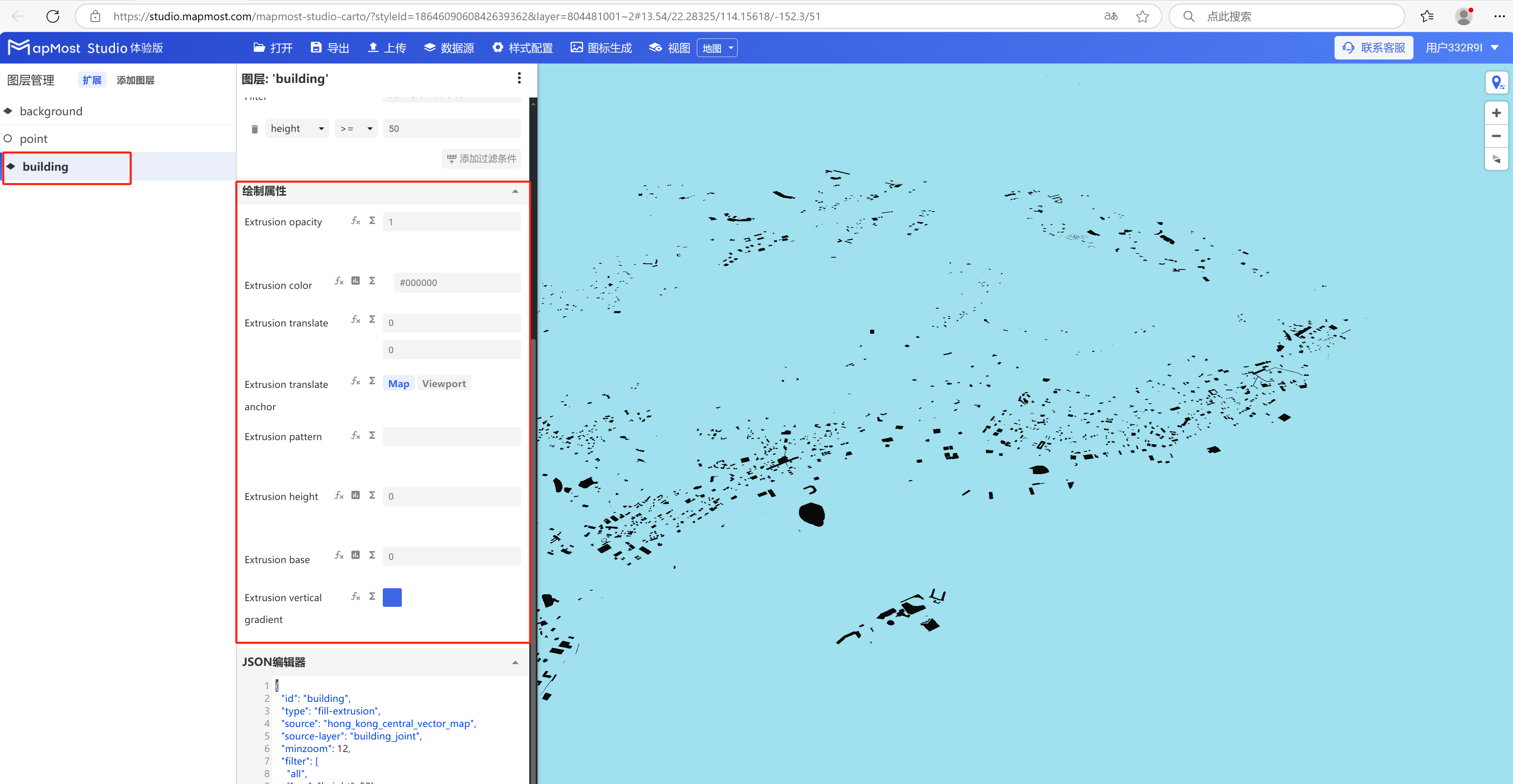The height and width of the screenshot is (784, 1513).
Task: Click the blue vertical gradient swatch
Action: point(392,597)
